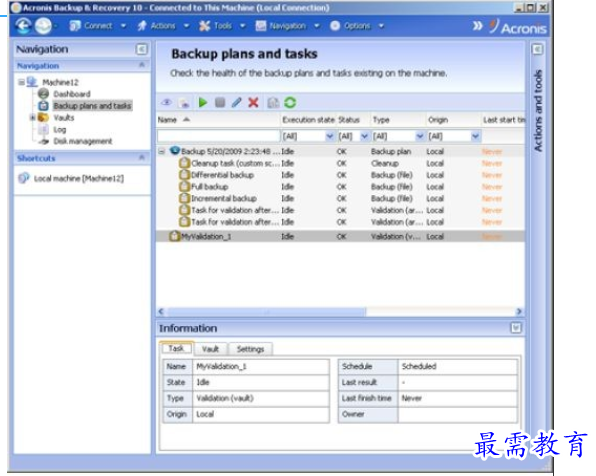The width and height of the screenshot is (596, 476).
Task: Click the View details eye icon
Action: (x=166, y=102)
